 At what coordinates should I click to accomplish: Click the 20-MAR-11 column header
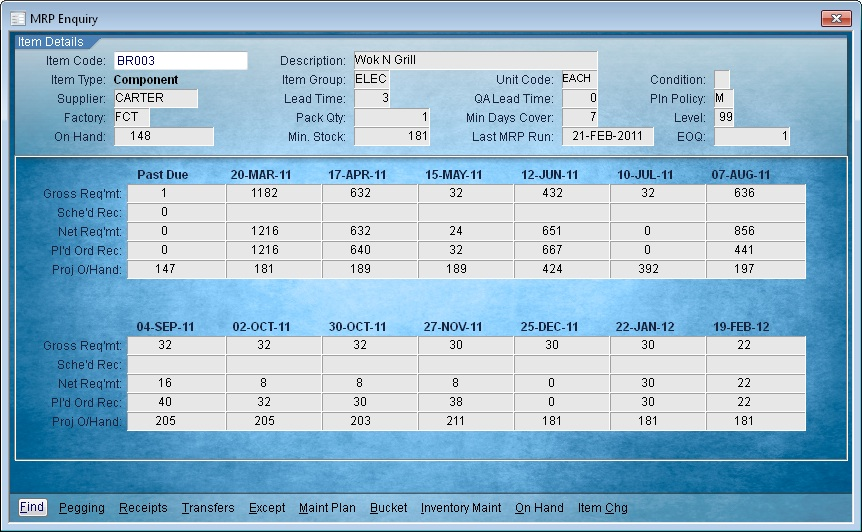261,175
